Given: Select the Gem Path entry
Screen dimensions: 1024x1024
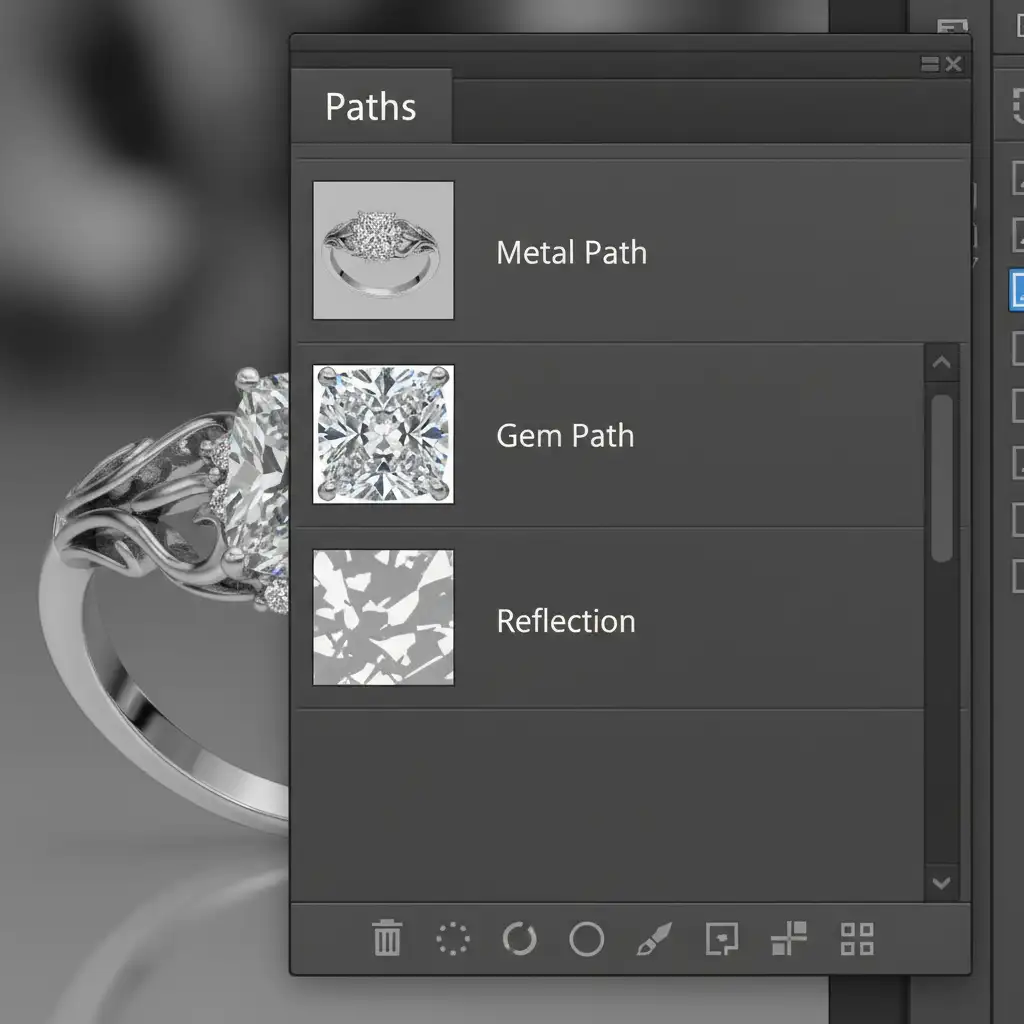Looking at the screenshot, I should coord(565,436).
